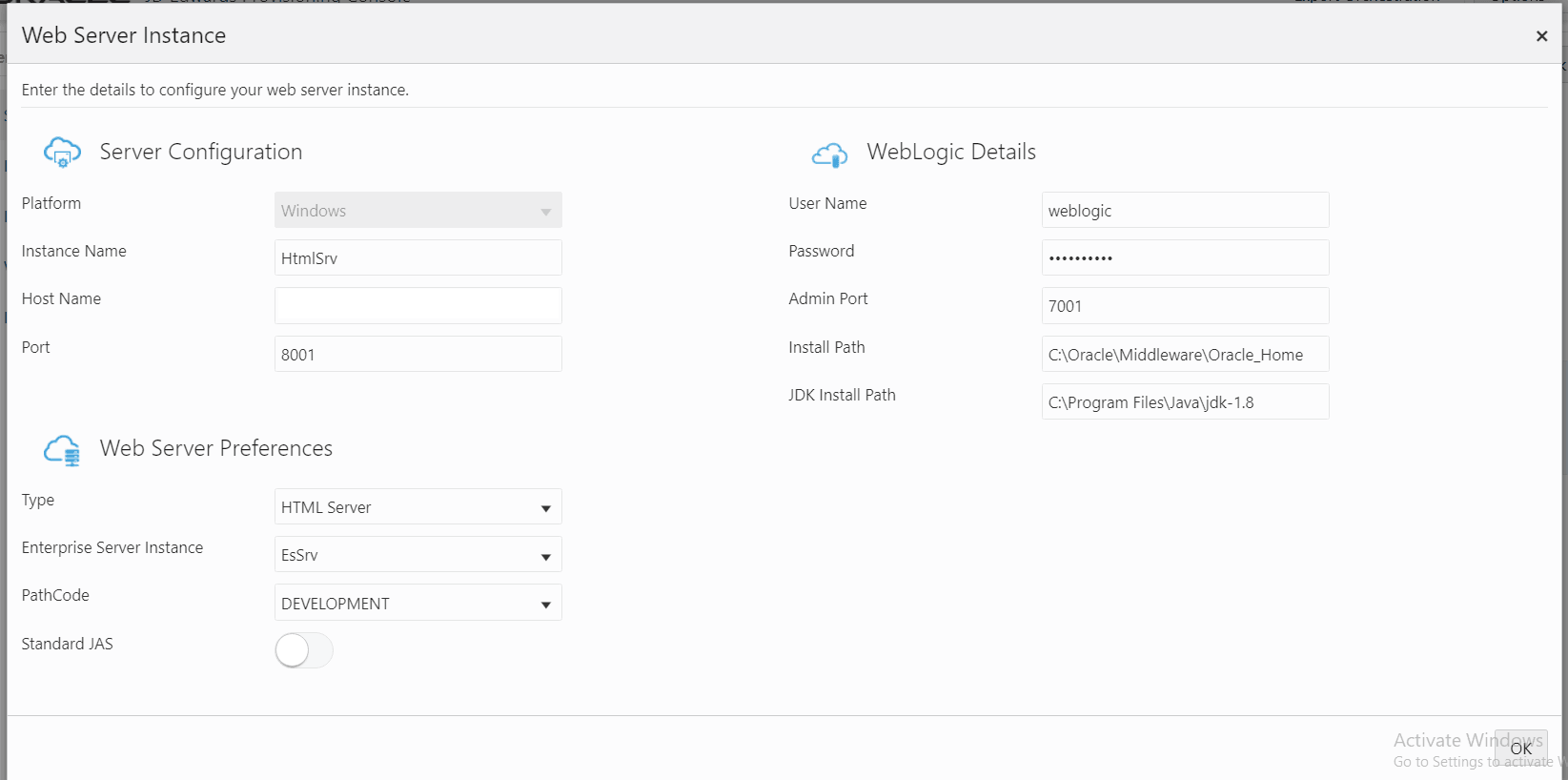Click the Password field
This screenshot has width=1568, height=780.
click(1185, 257)
